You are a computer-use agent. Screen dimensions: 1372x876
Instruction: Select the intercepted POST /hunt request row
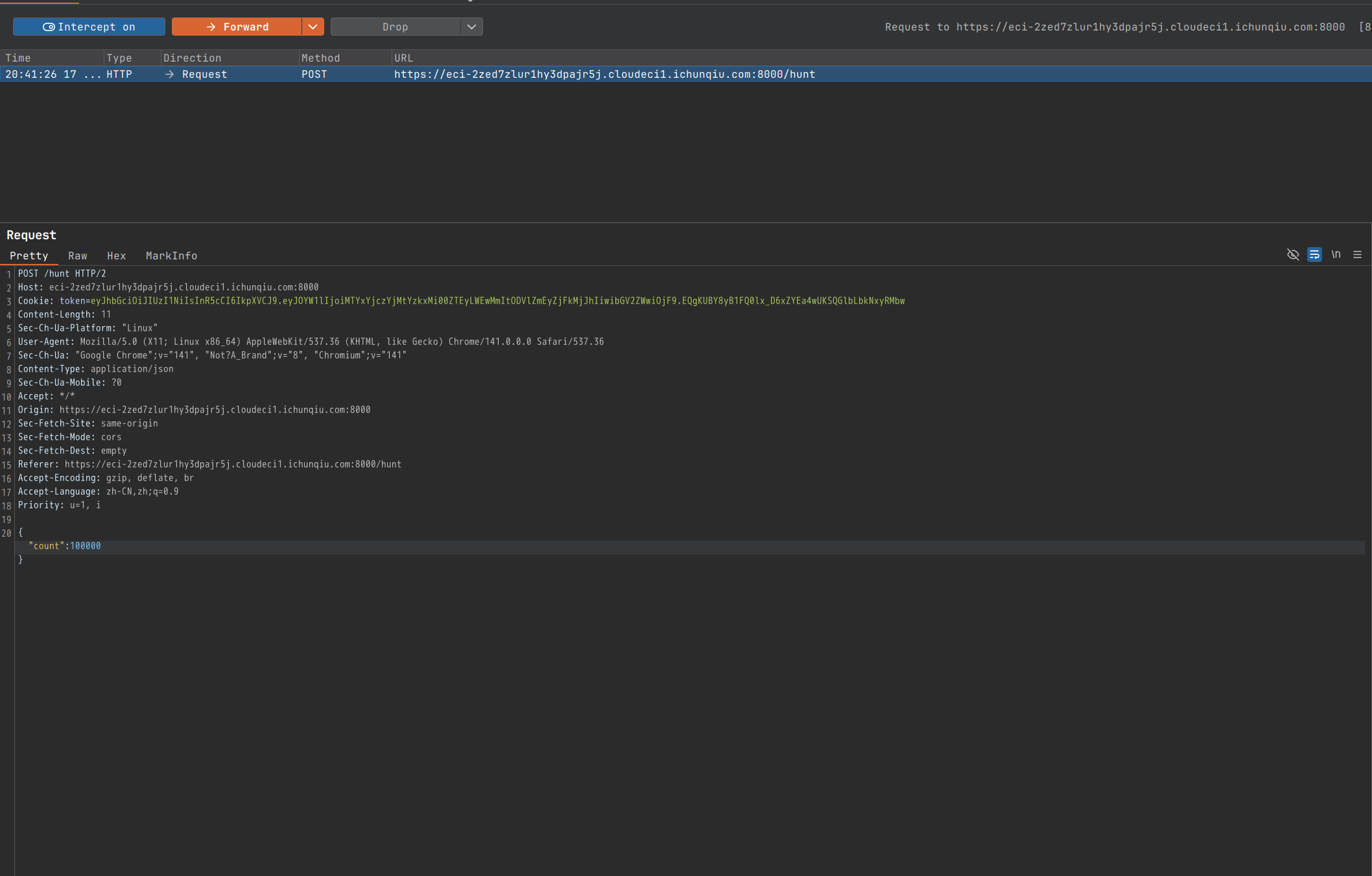point(603,74)
